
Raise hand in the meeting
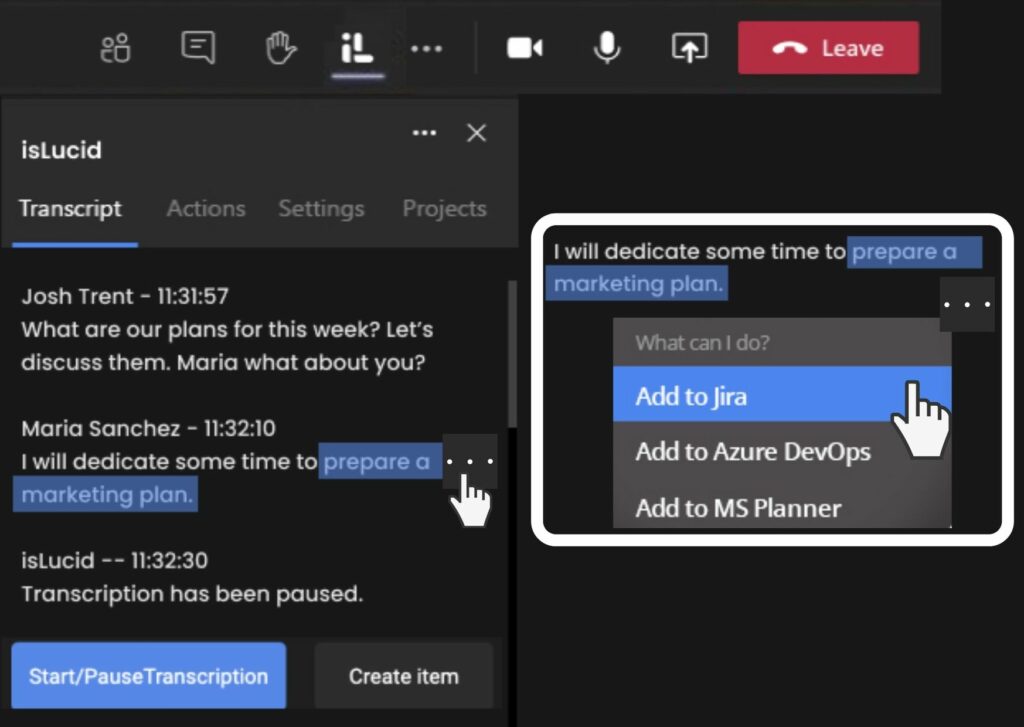[x=281, y=48]
